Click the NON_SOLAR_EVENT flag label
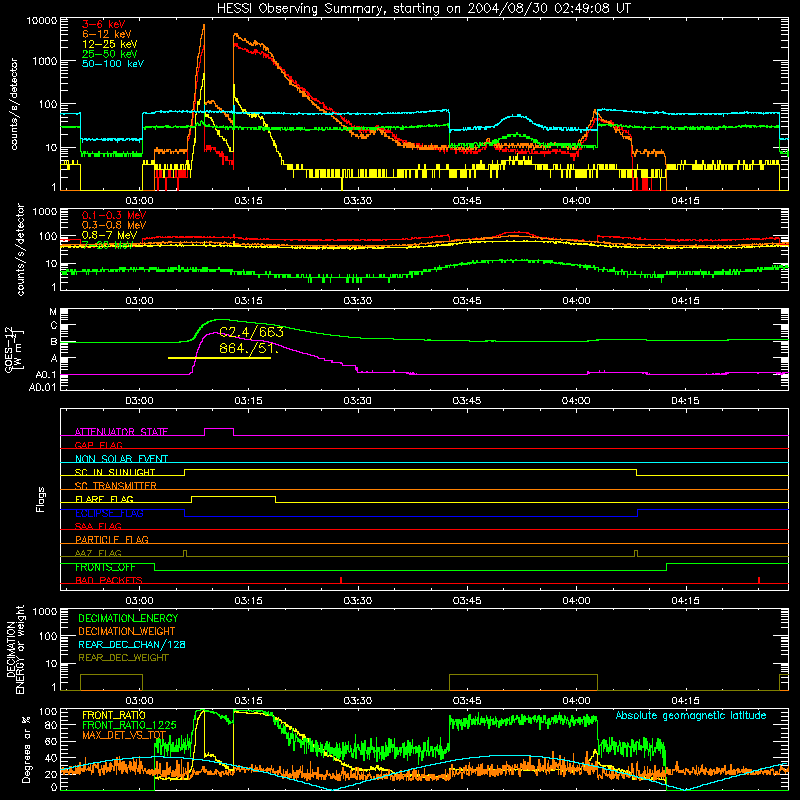The height and width of the screenshot is (800, 800). pos(121,459)
